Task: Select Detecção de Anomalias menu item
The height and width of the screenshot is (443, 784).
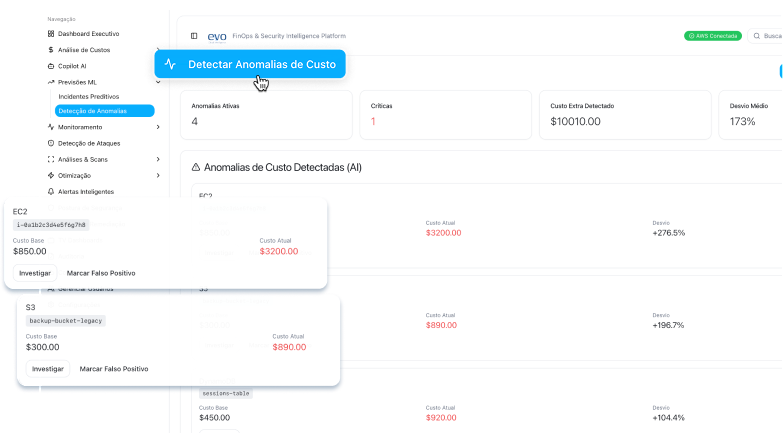Action: (92, 111)
